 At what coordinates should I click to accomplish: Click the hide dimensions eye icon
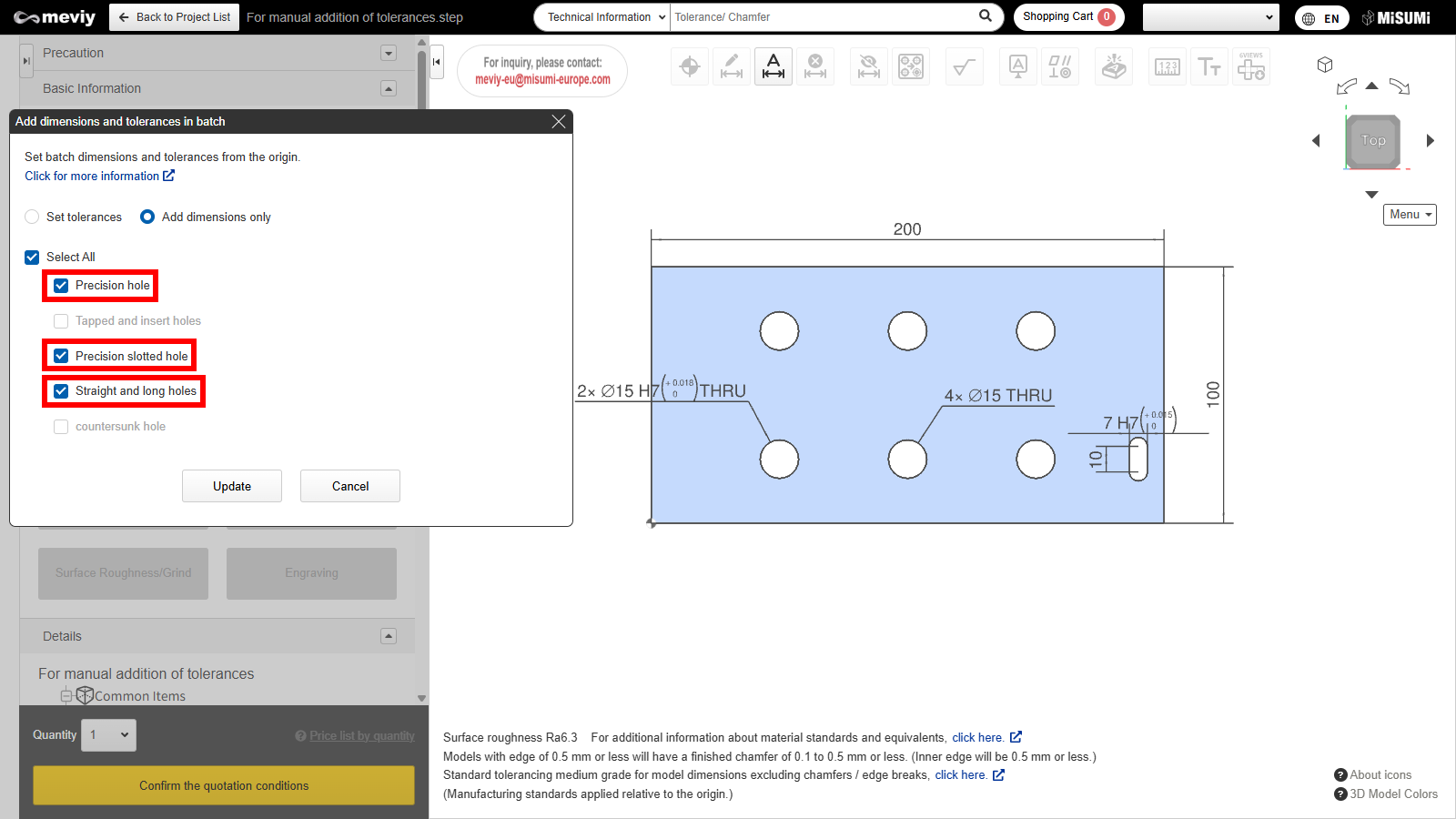(x=869, y=66)
